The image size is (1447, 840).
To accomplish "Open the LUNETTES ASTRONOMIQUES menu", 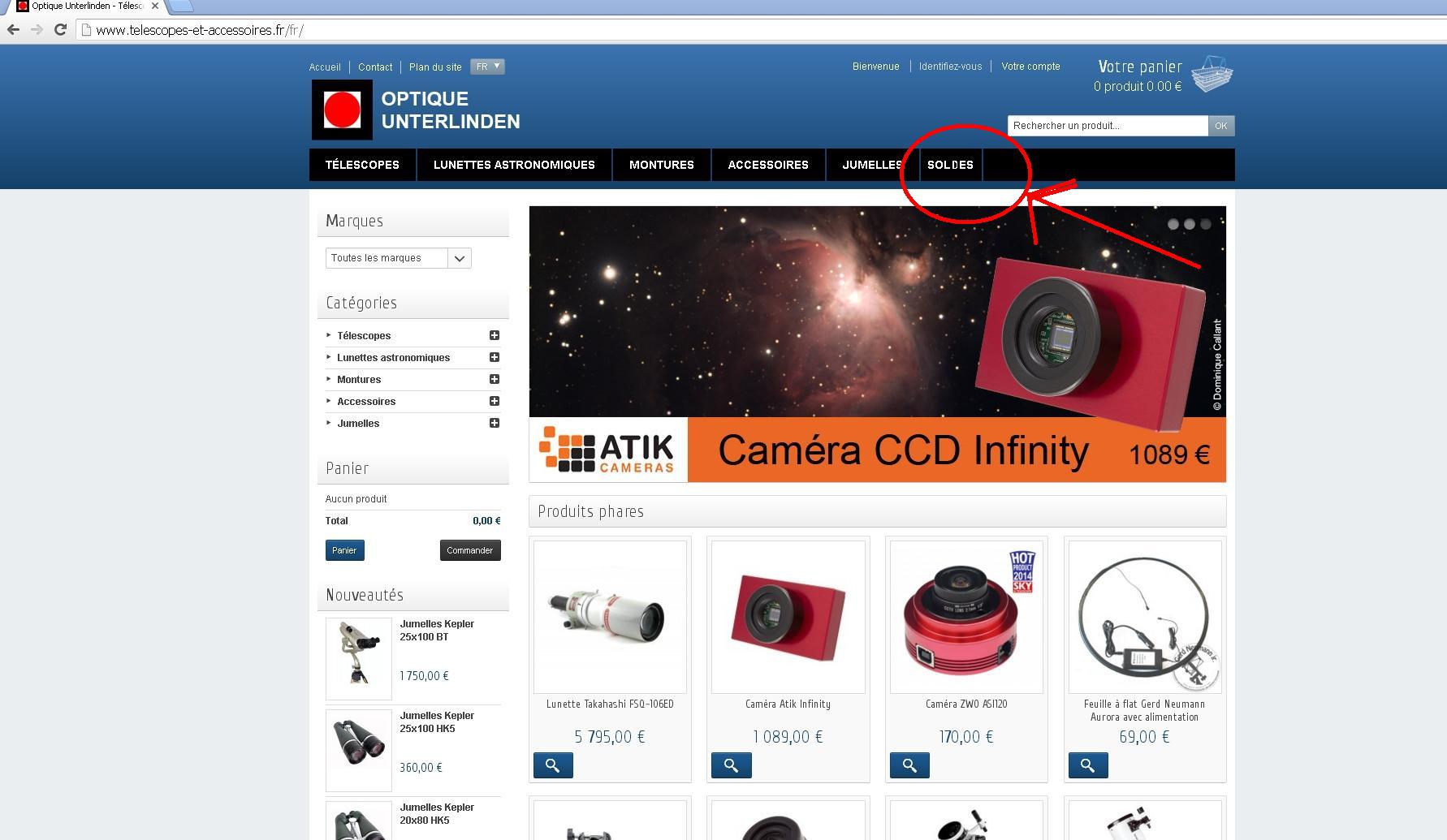I will click(x=514, y=165).
